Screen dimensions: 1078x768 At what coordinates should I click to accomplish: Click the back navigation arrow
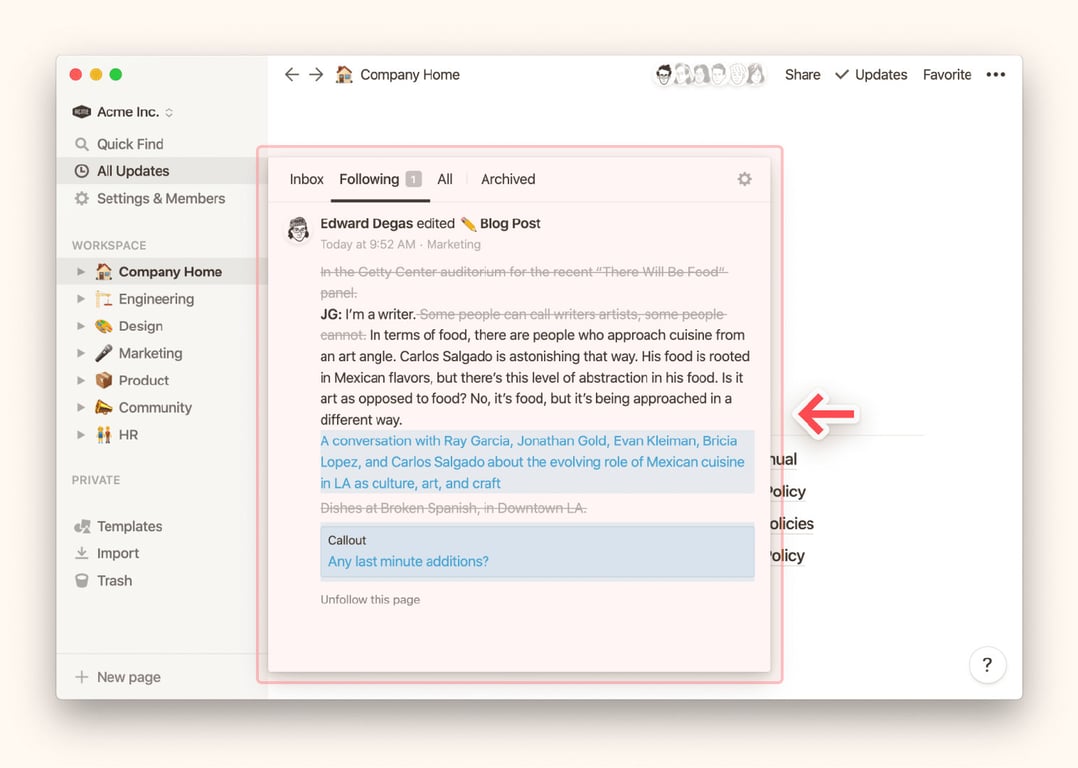(x=291, y=75)
